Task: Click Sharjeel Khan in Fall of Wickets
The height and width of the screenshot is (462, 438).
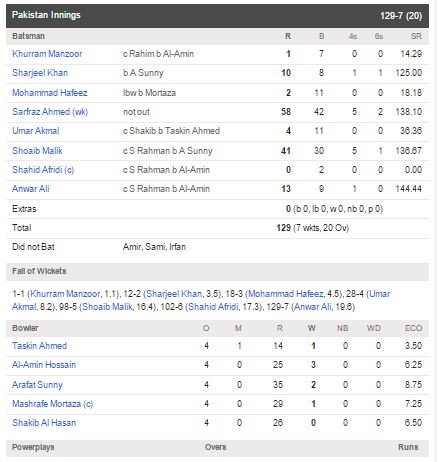Action: tap(174, 294)
